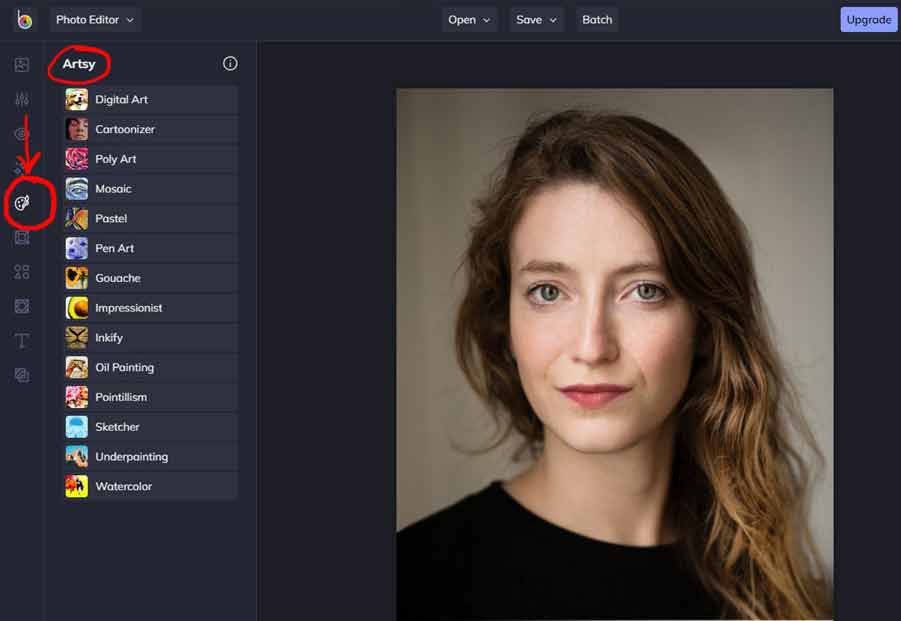Open the Frames sidebar icon
This screenshot has height=621, width=901.
click(x=22, y=237)
